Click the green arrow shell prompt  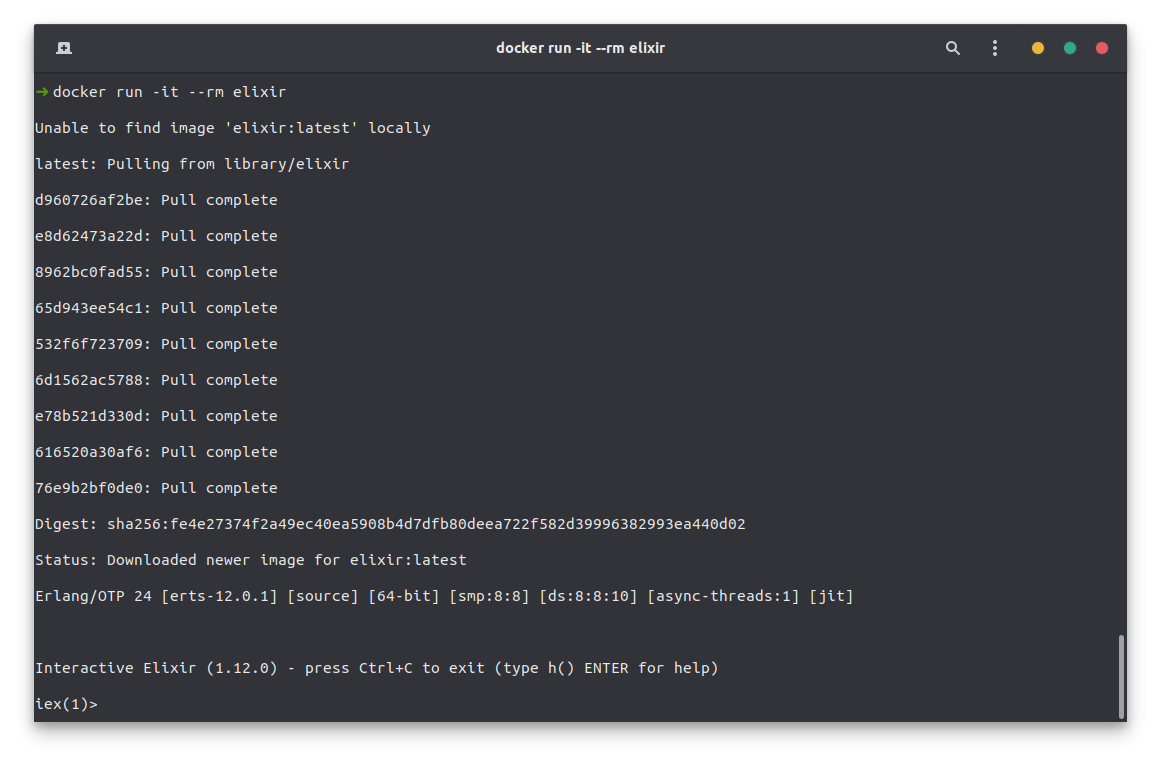pyautogui.click(x=42, y=92)
